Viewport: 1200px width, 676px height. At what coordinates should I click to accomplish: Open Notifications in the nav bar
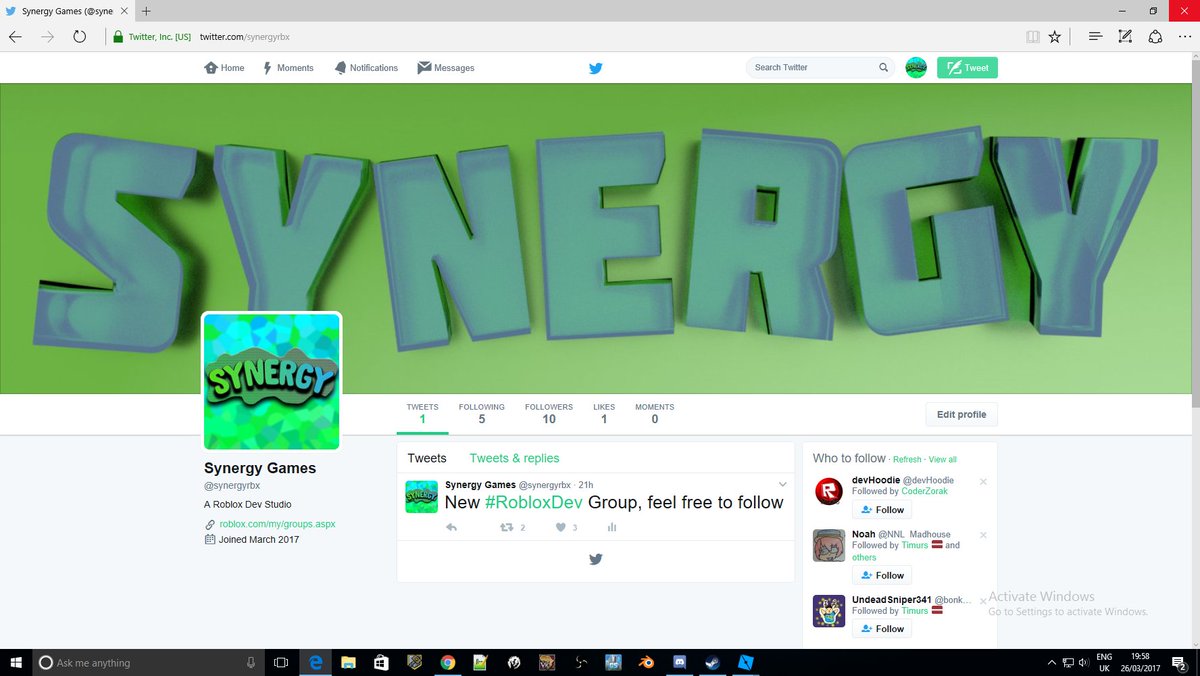pos(366,68)
